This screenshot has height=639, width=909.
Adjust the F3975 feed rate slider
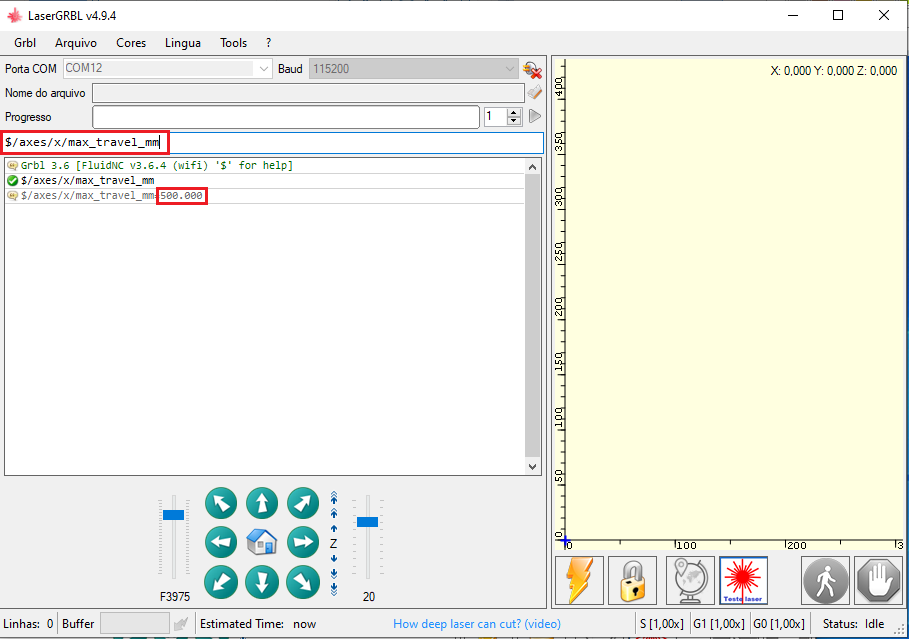point(174,513)
